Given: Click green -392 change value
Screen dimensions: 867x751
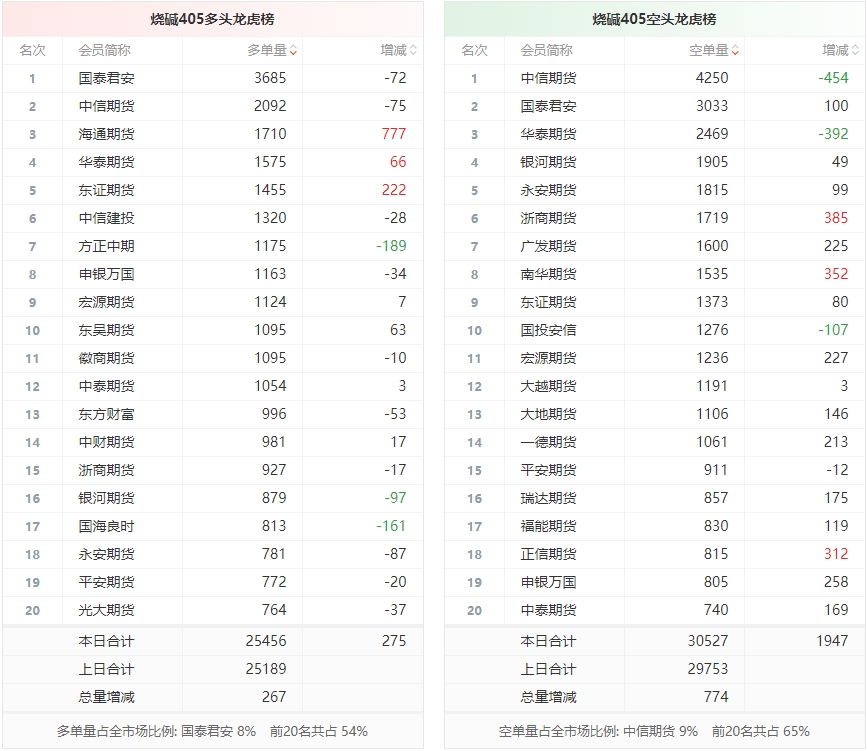Looking at the screenshot, I should click(x=833, y=134).
